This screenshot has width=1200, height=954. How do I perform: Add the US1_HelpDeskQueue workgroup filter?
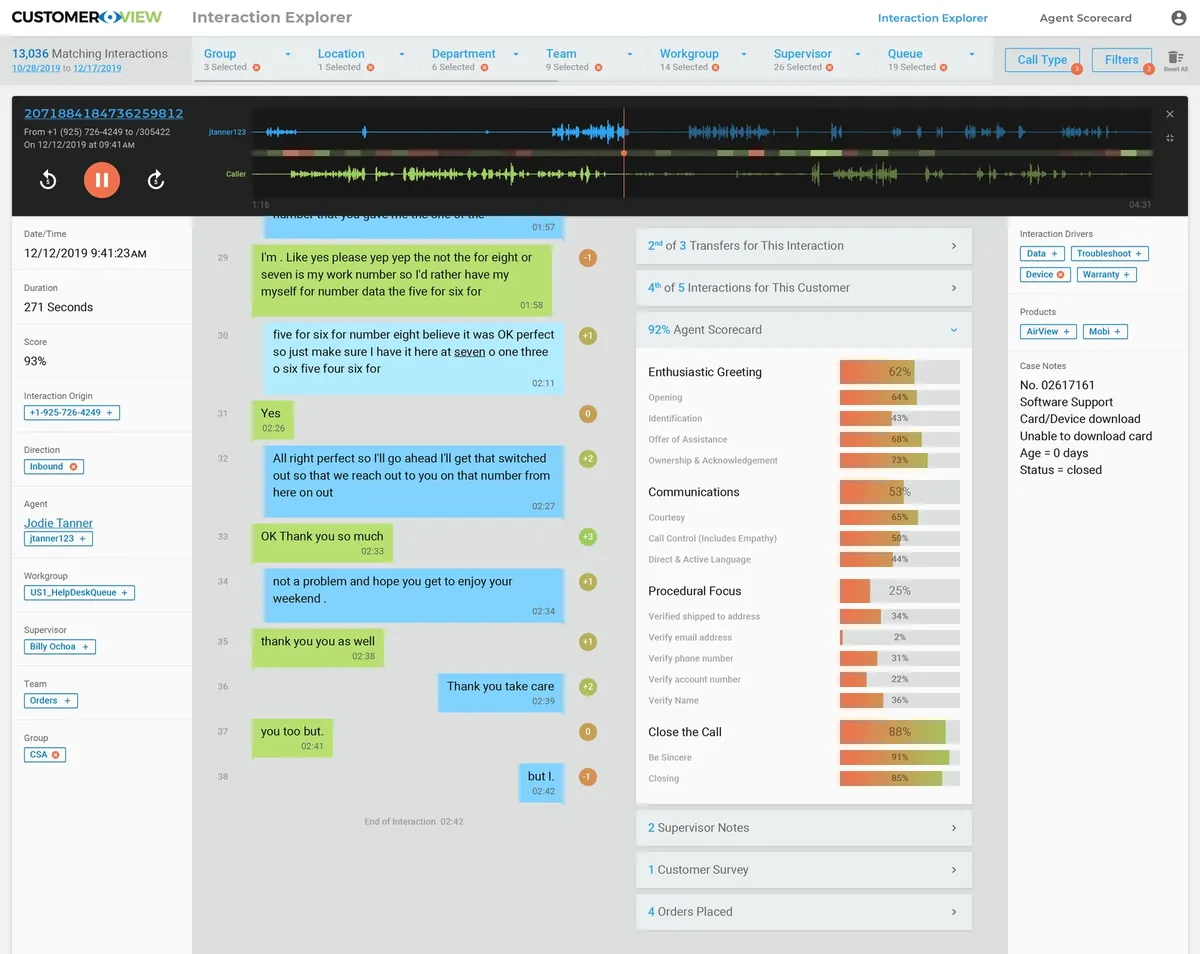pos(125,593)
